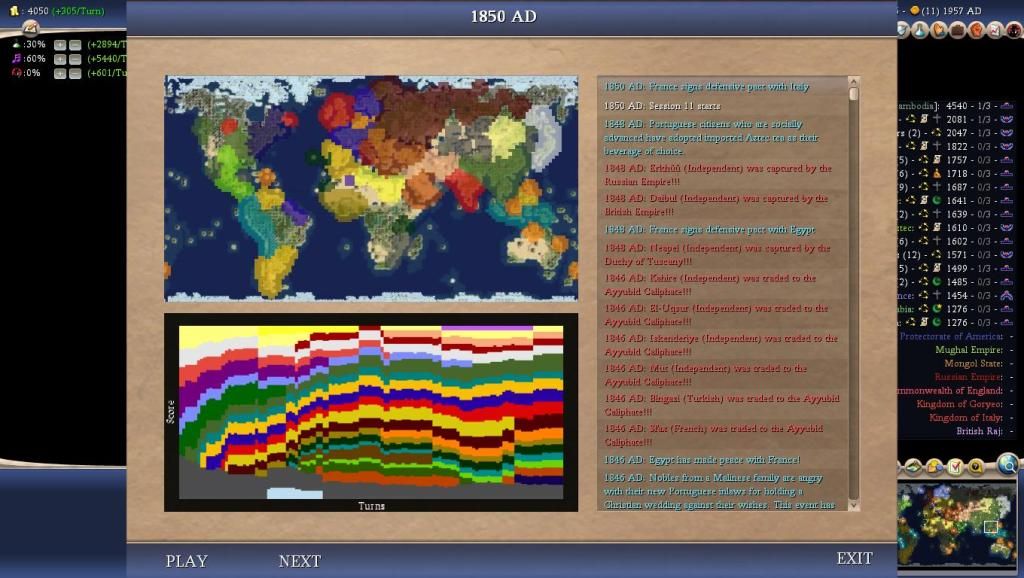Screen dimensions: 1024x578
Task: Select log entry 'Daibul captured by British Empire'
Action: [722, 204]
